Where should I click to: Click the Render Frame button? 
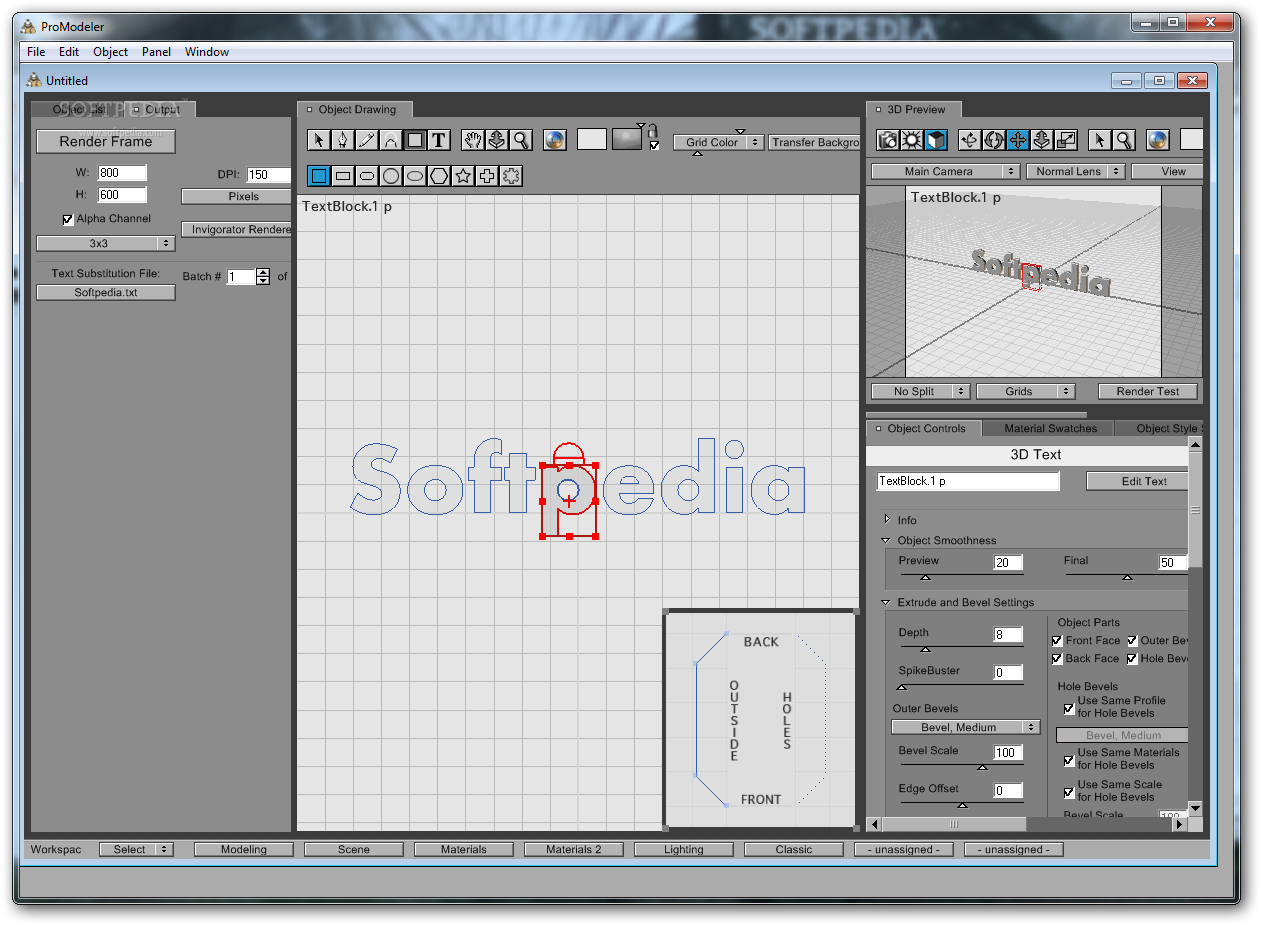(106, 141)
